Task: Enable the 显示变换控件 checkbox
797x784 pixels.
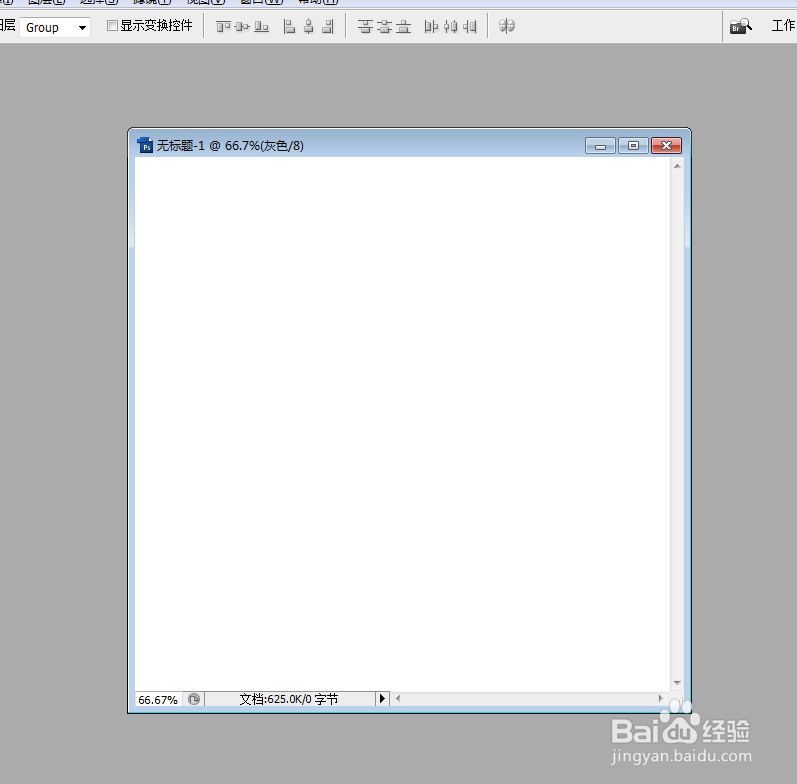Action: coord(112,25)
